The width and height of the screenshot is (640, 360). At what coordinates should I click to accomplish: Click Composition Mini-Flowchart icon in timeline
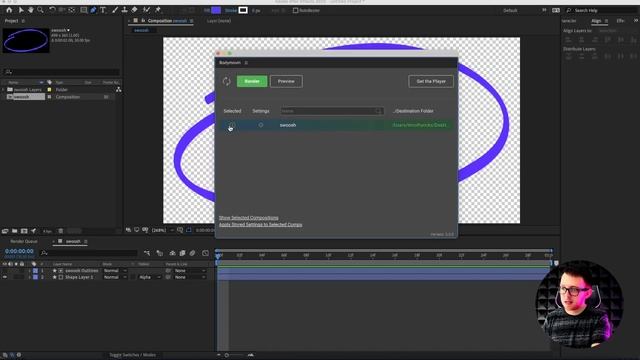coord(147,253)
